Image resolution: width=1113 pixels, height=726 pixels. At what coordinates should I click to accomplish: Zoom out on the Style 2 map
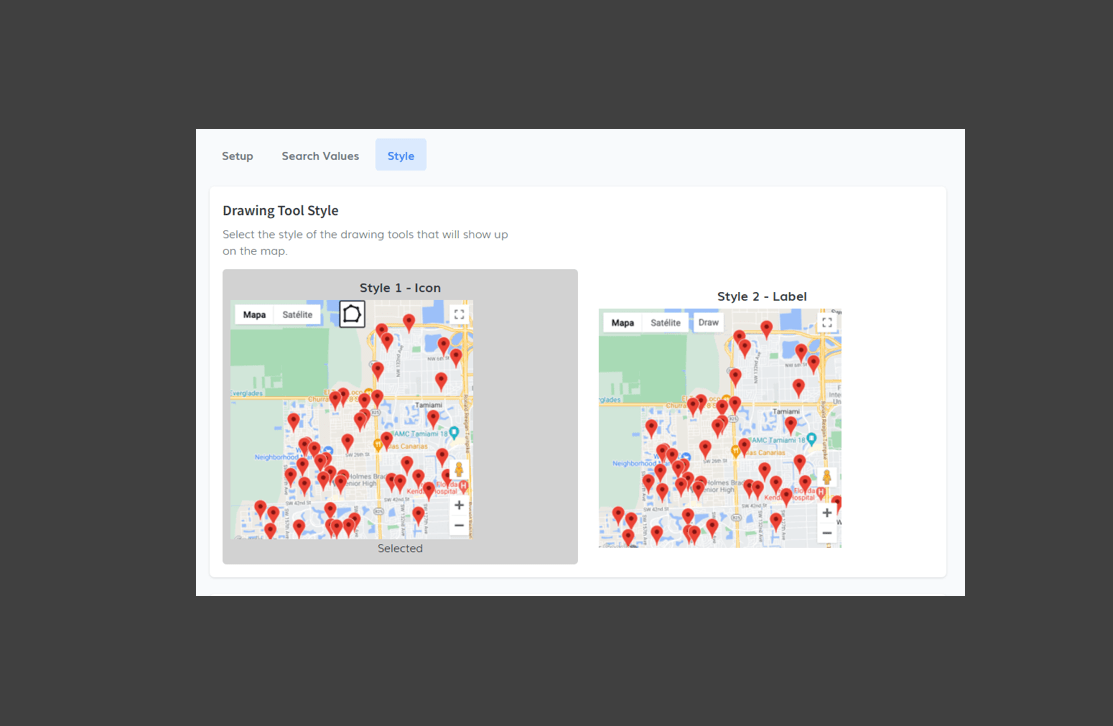click(827, 533)
